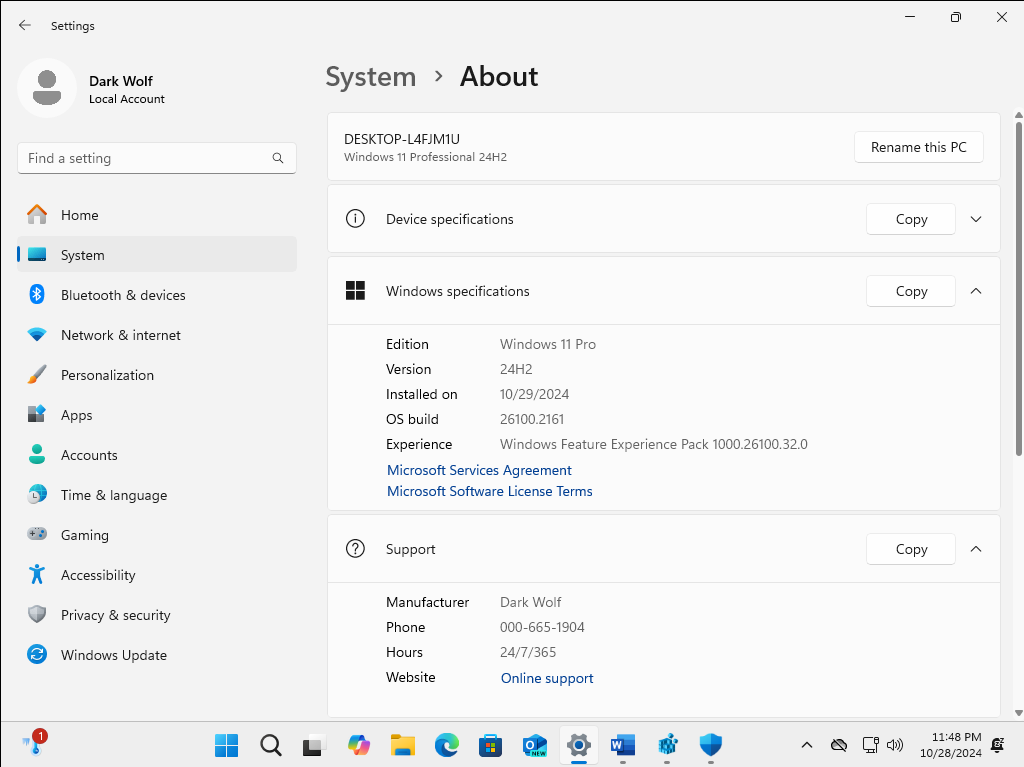Expand the Device specifications section

pyautogui.click(x=976, y=219)
